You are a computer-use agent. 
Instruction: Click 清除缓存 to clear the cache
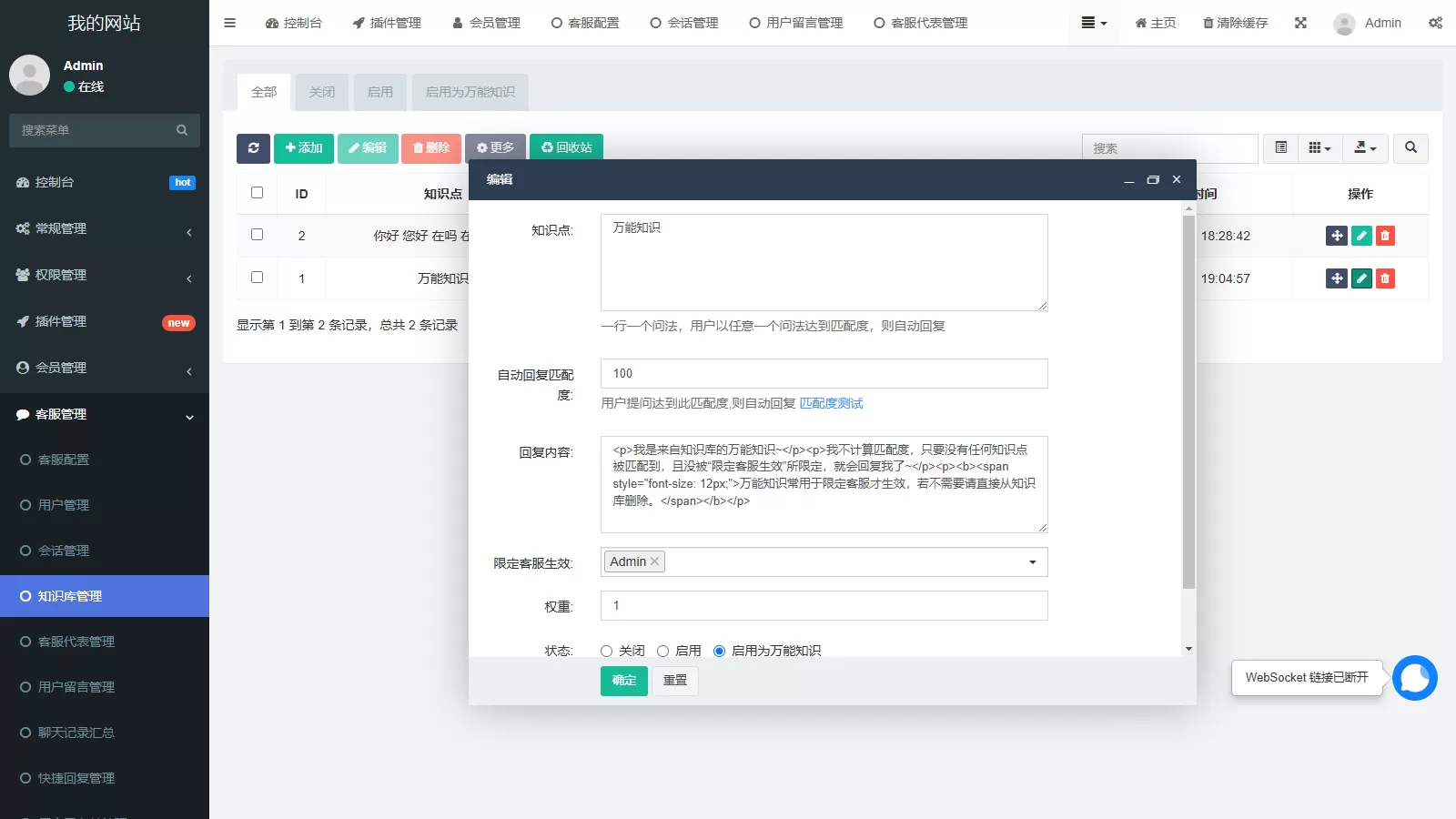1233,23
